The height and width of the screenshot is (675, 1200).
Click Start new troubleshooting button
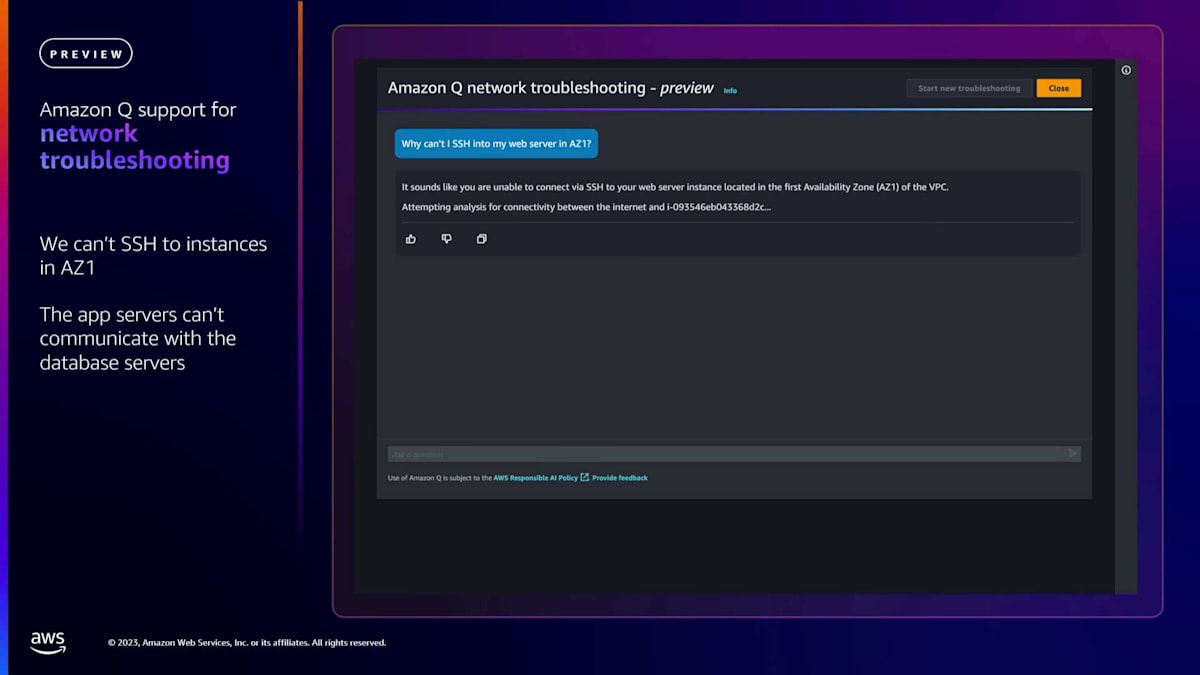(969, 88)
